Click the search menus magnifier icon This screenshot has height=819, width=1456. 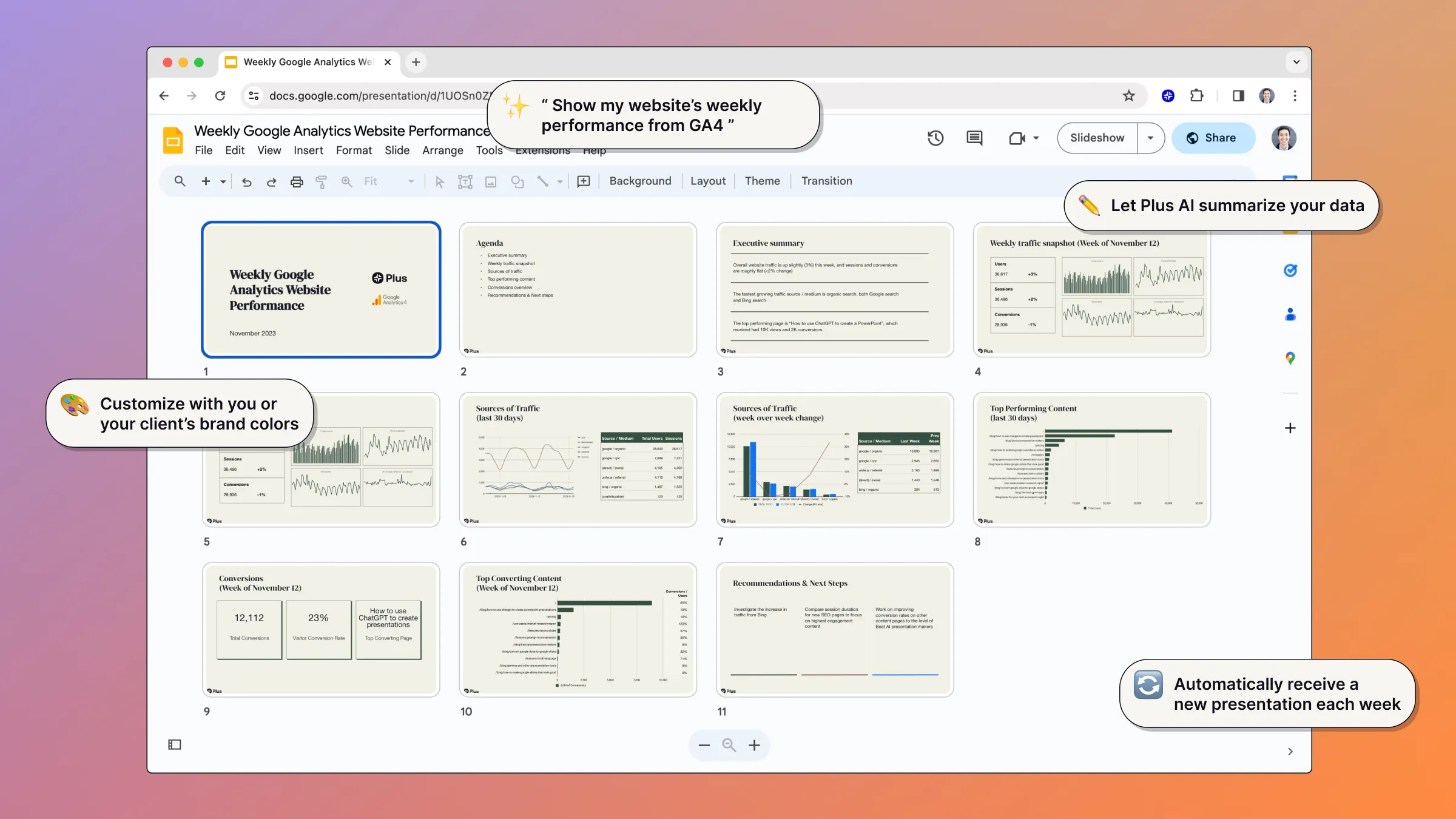click(180, 181)
